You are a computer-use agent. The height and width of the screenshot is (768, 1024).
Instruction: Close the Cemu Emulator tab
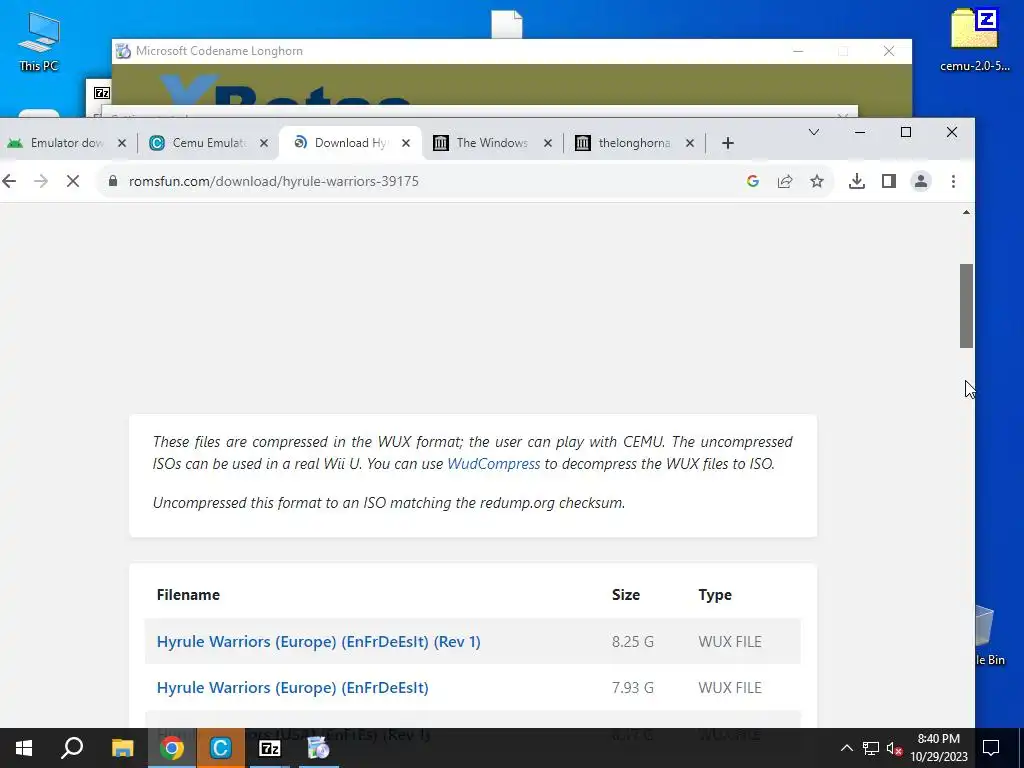tap(264, 143)
